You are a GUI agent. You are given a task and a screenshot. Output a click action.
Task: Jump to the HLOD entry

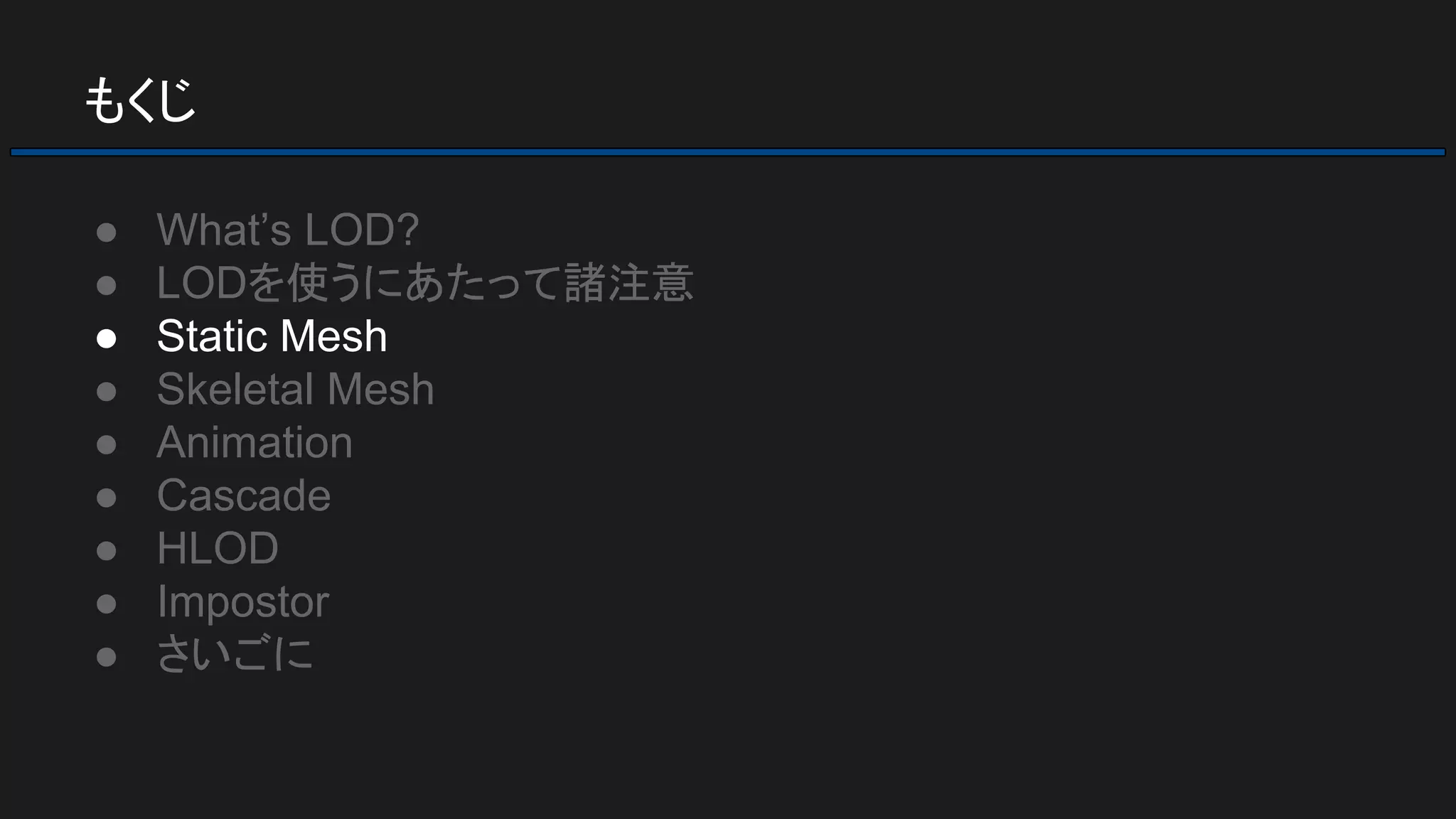tap(218, 548)
